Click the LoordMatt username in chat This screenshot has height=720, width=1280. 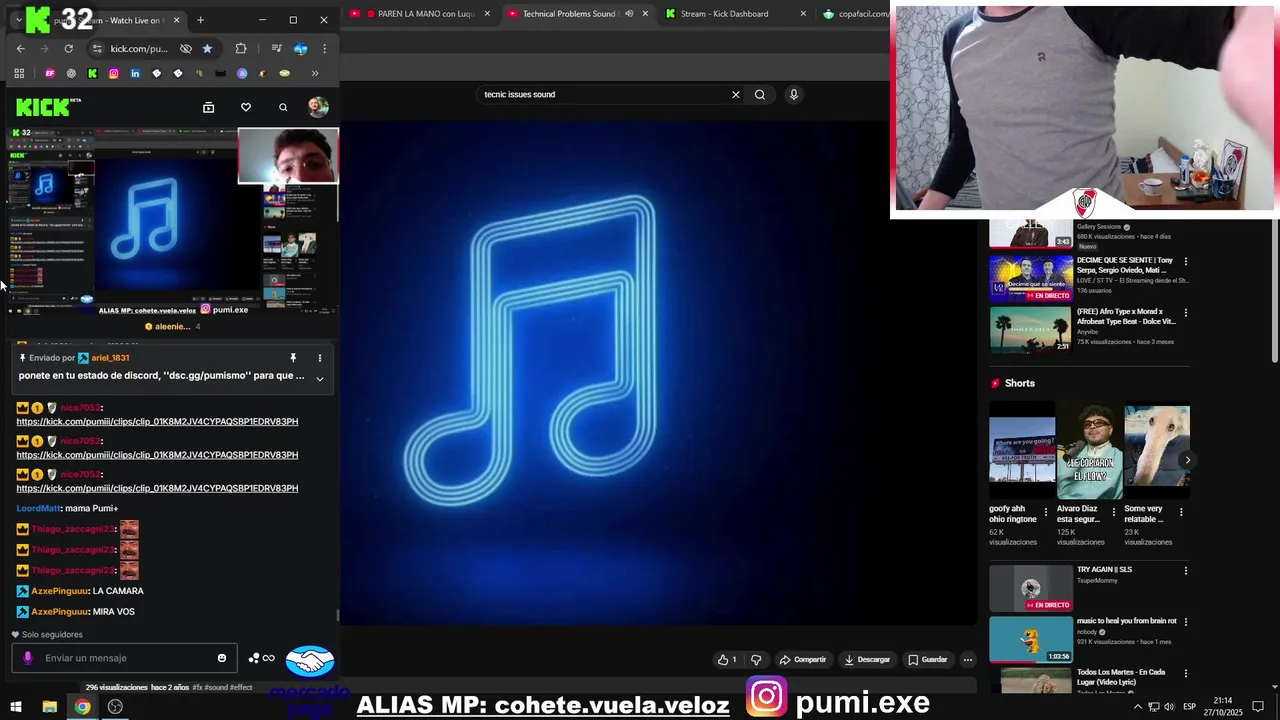[x=38, y=508]
